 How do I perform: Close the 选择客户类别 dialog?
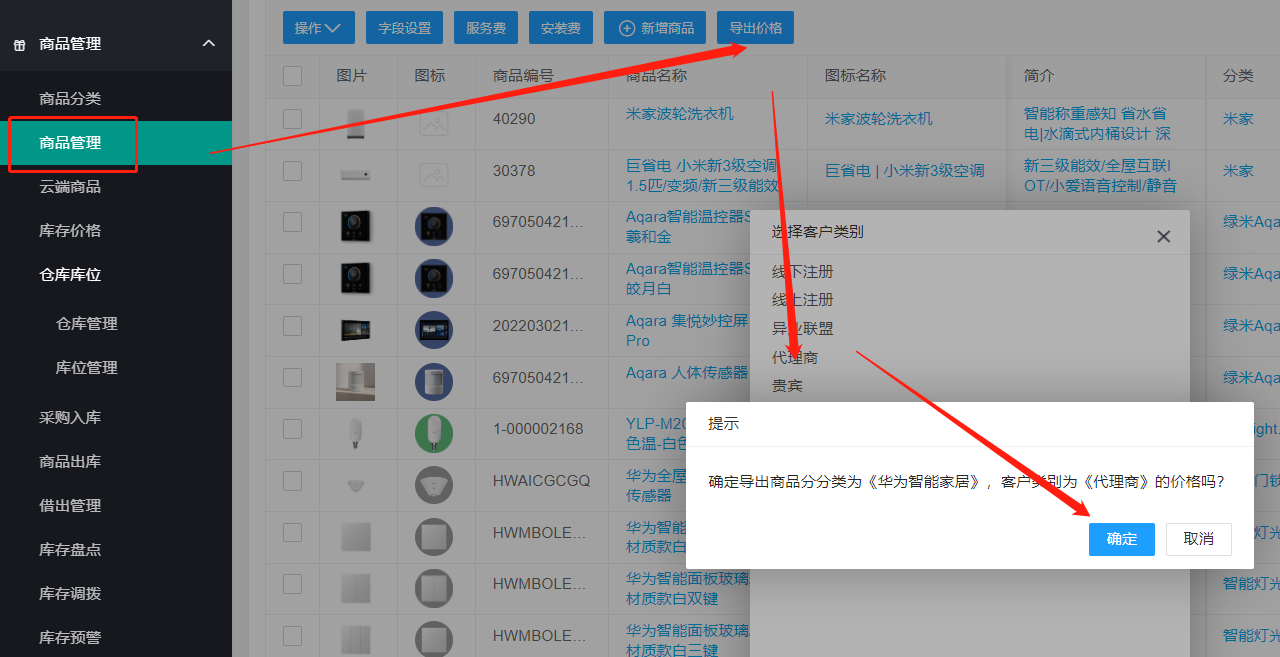(x=1163, y=237)
